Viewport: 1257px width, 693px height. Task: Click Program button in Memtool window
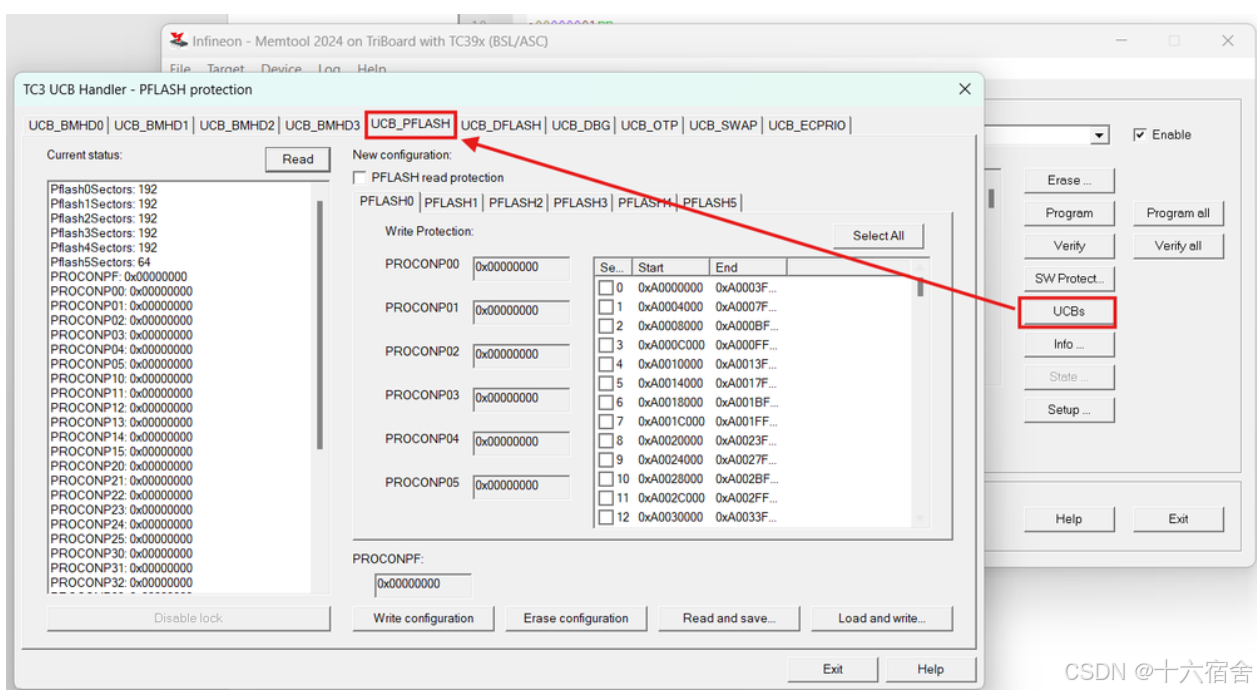[1069, 213]
